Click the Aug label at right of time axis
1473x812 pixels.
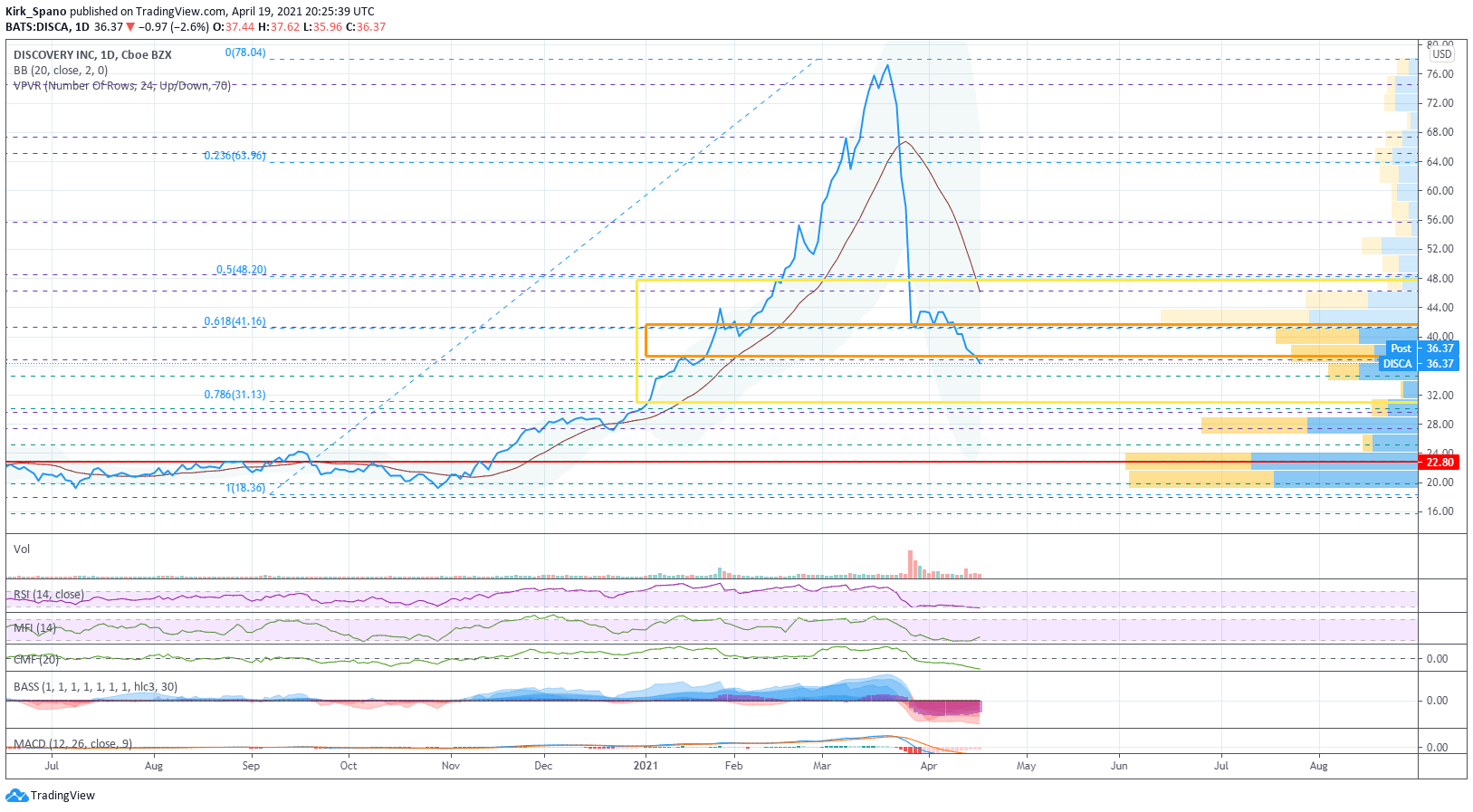(1319, 766)
